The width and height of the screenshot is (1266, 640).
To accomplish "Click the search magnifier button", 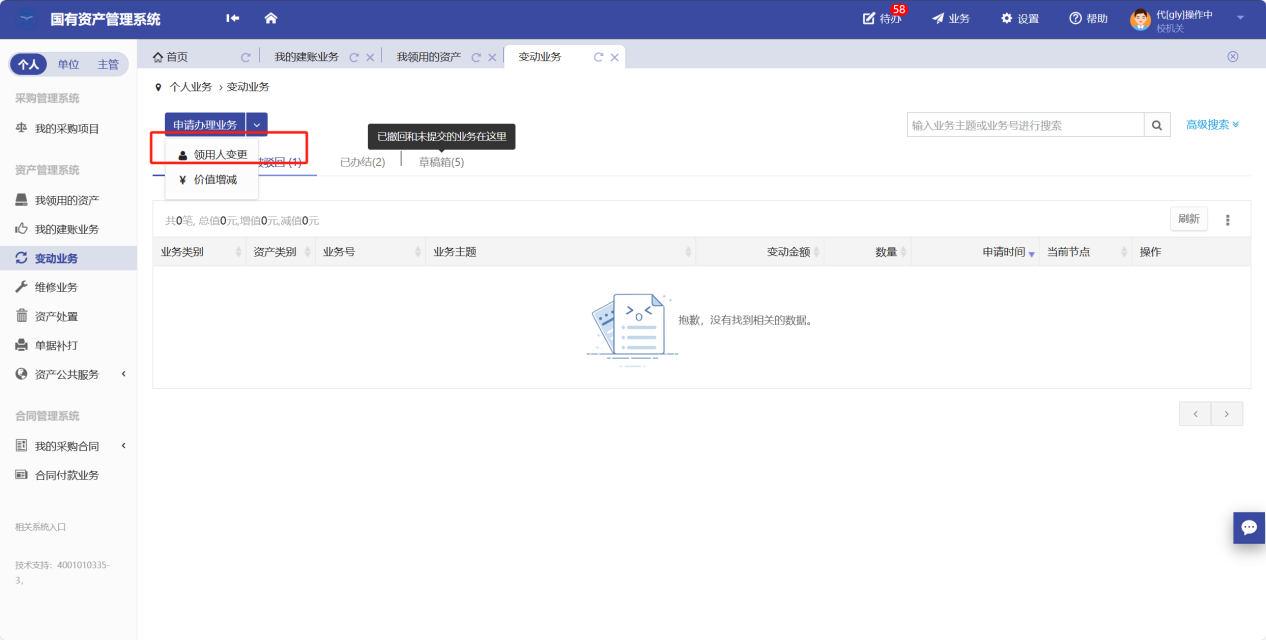I will [1157, 125].
